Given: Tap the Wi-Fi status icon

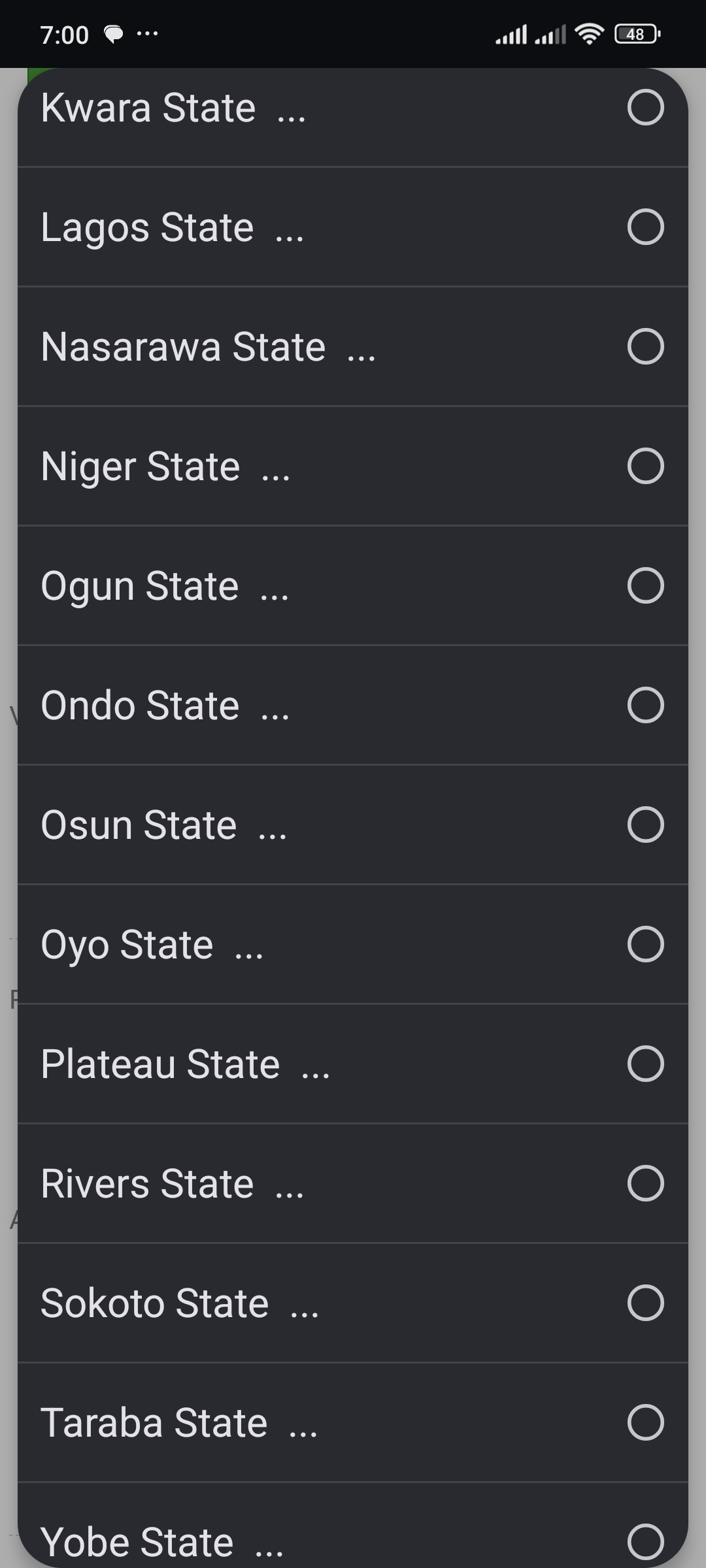Looking at the screenshot, I should pyautogui.click(x=589, y=34).
